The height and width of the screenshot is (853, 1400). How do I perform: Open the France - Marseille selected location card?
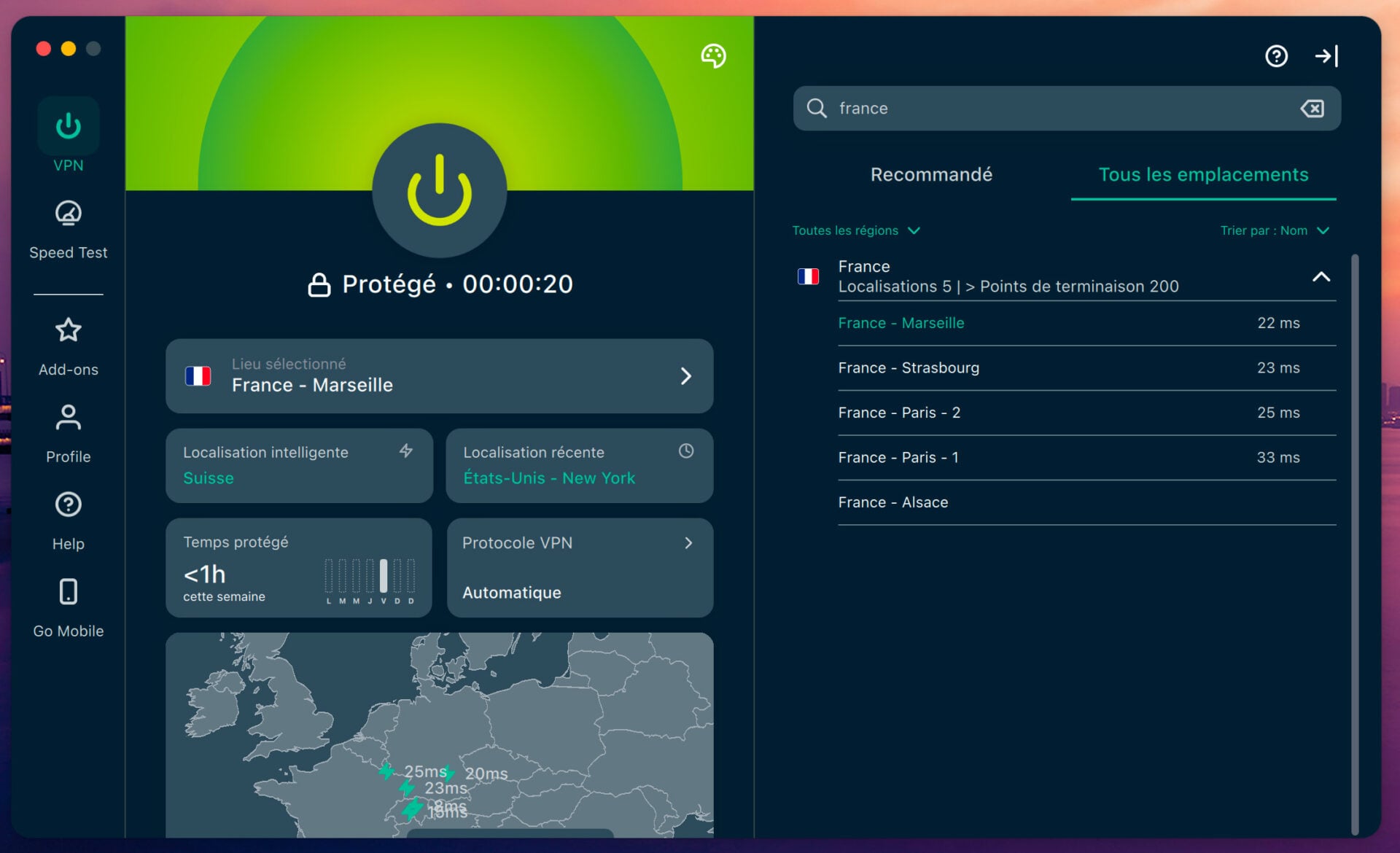[439, 375]
